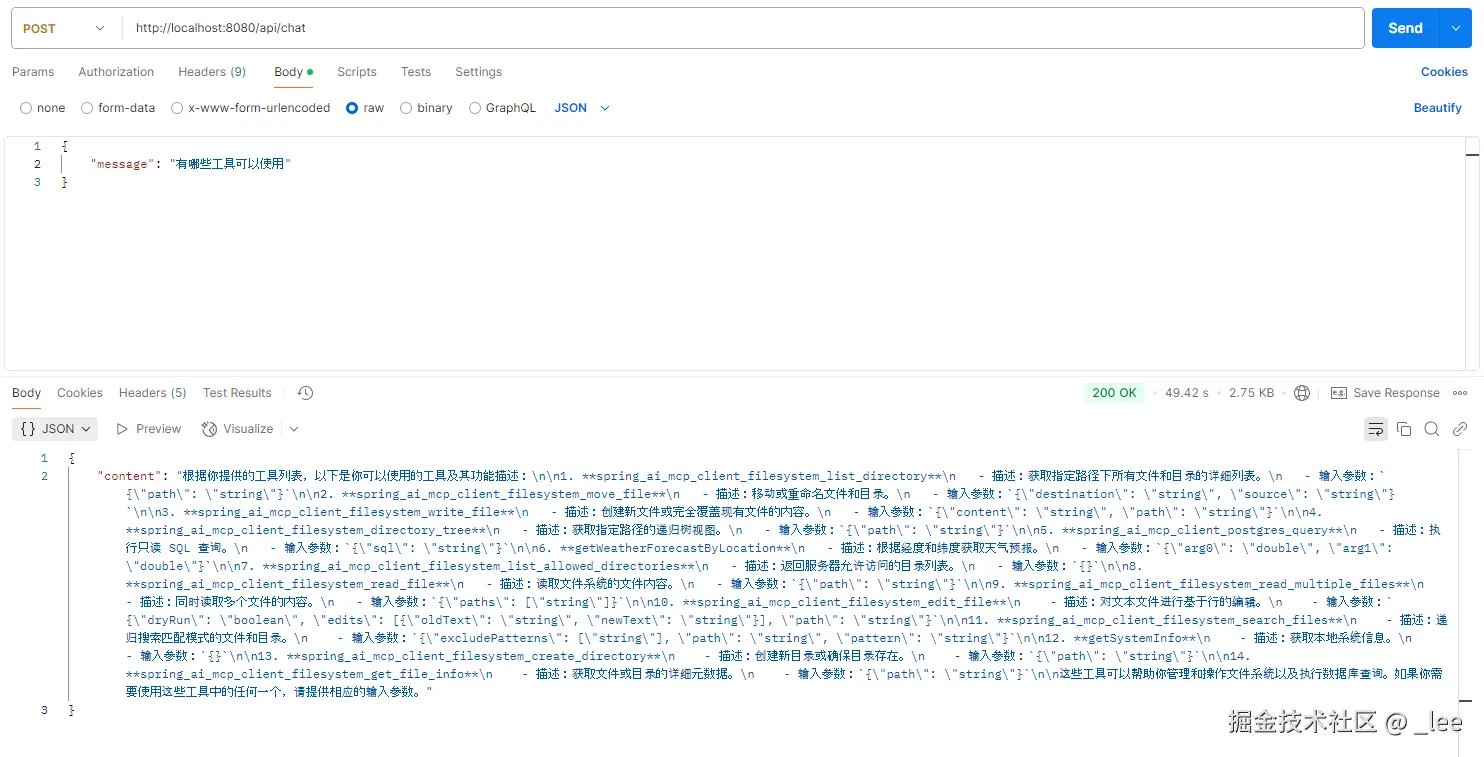1484x757 pixels.
Task: Select the binary body type
Action: point(406,108)
